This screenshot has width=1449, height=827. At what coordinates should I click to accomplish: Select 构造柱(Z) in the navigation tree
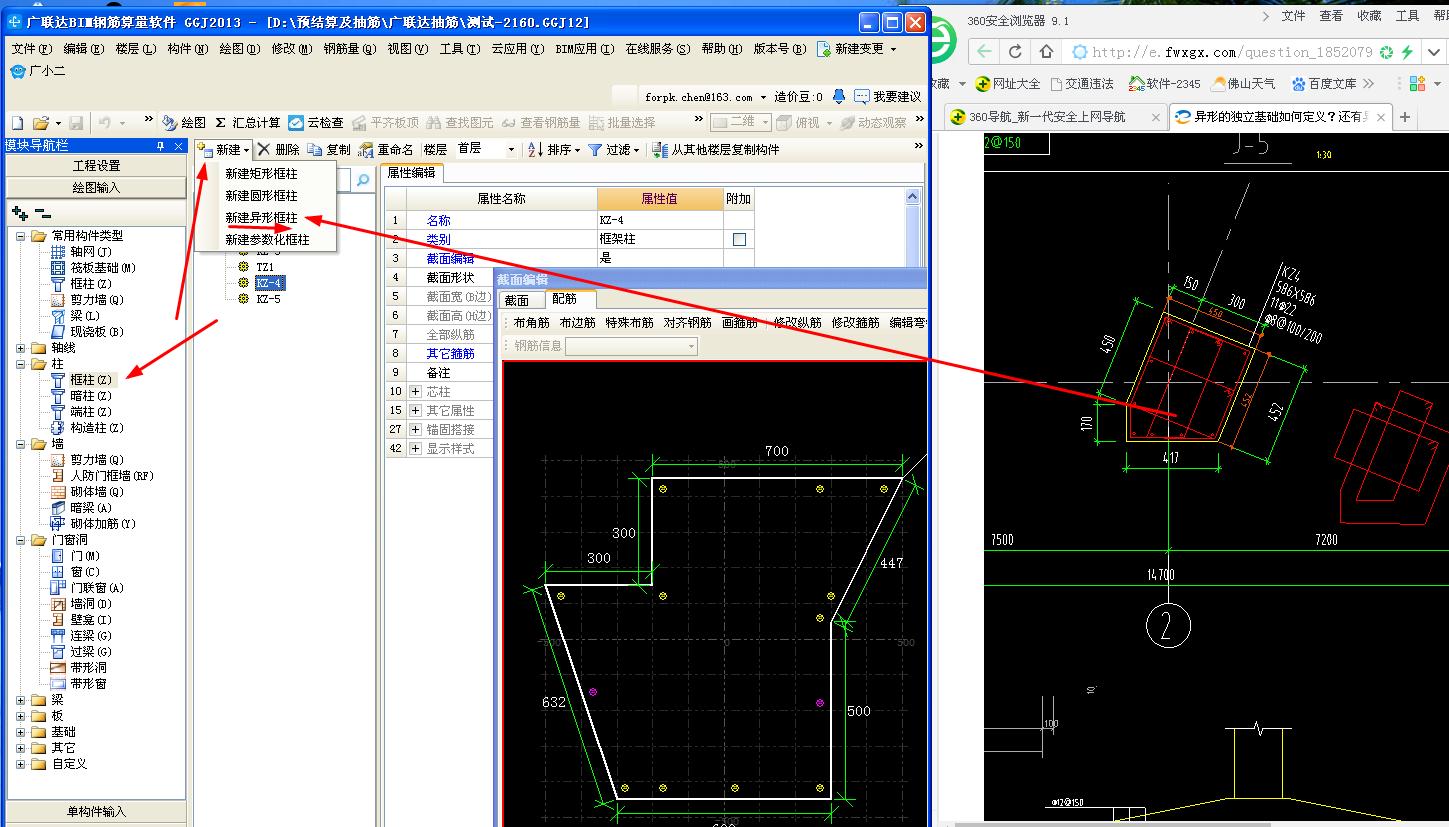click(x=87, y=428)
